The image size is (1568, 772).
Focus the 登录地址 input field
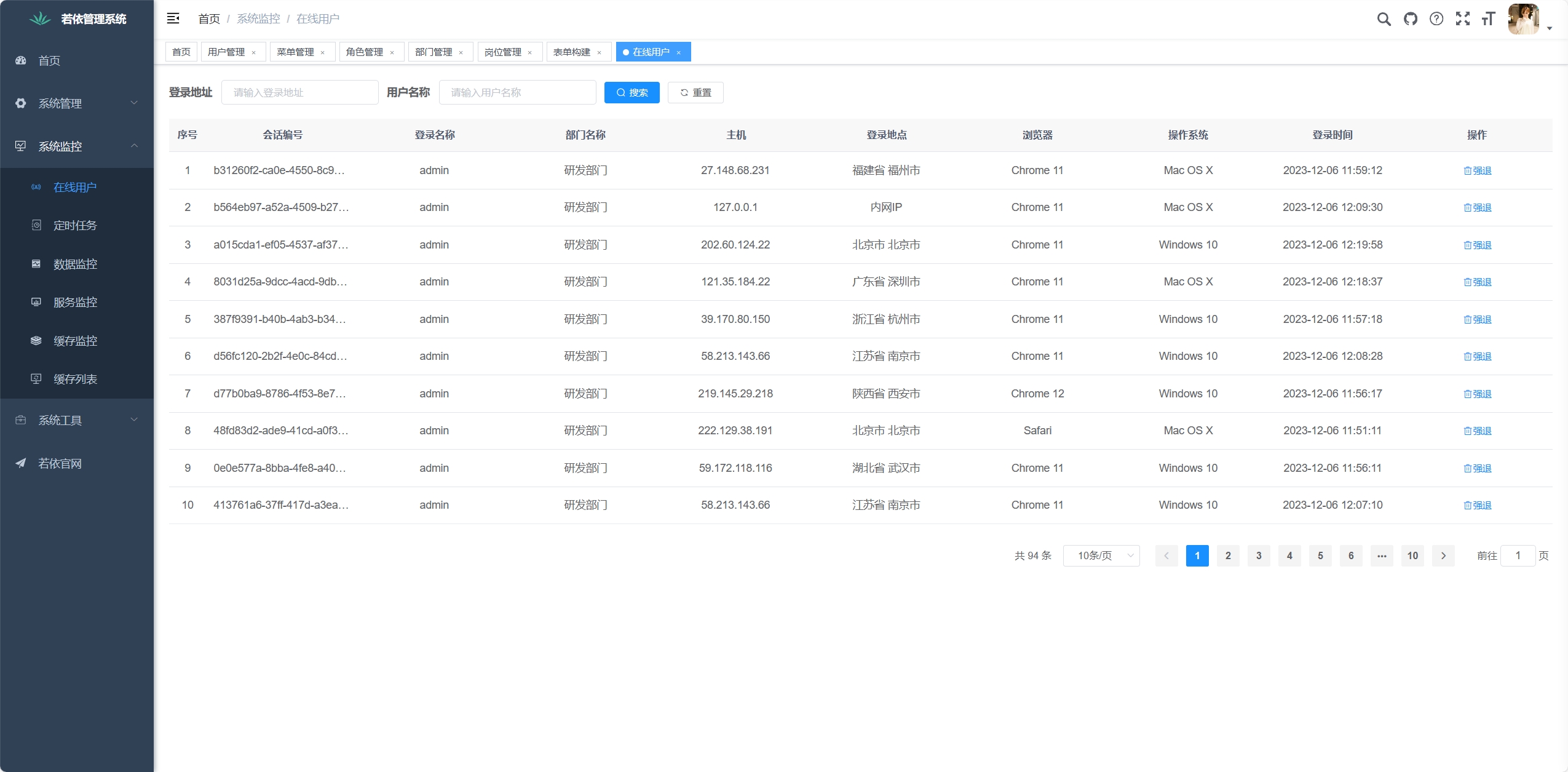299,92
